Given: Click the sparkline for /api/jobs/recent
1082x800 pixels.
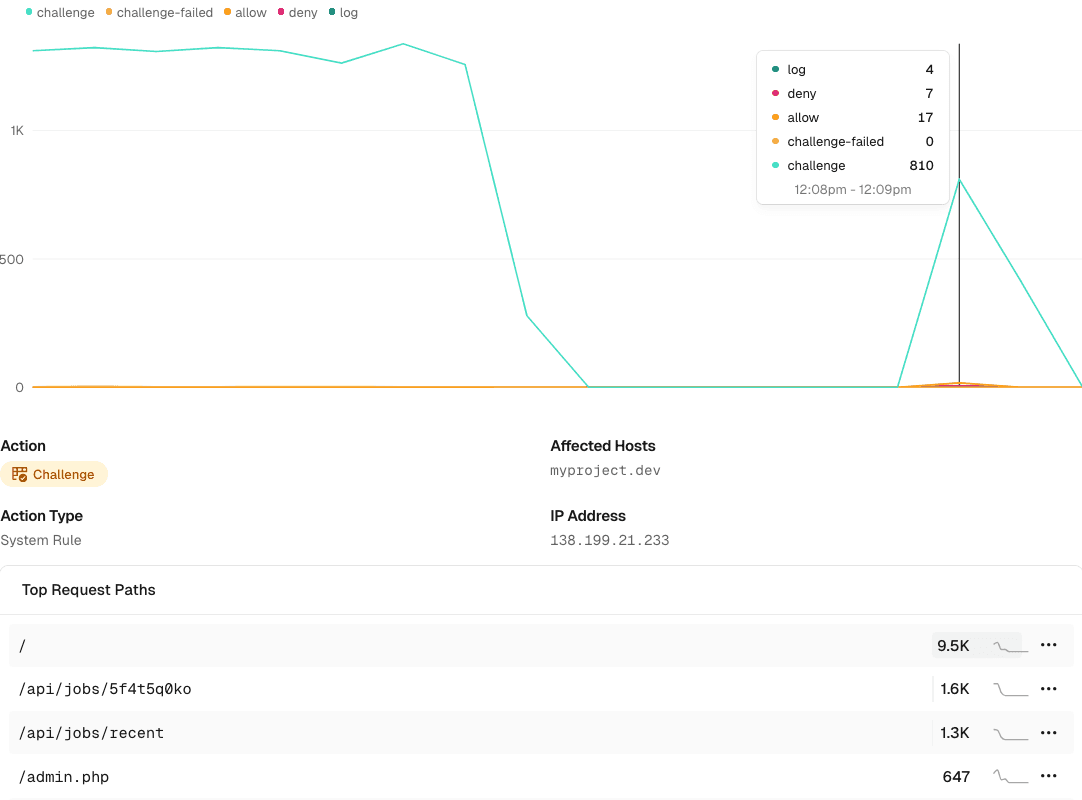Looking at the screenshot, I should (x=1010, y=734).
